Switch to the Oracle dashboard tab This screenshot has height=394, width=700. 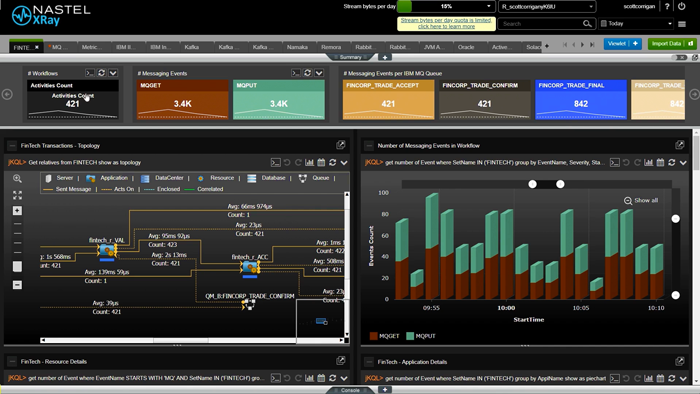pyautogui.click(x=466, y=47)
